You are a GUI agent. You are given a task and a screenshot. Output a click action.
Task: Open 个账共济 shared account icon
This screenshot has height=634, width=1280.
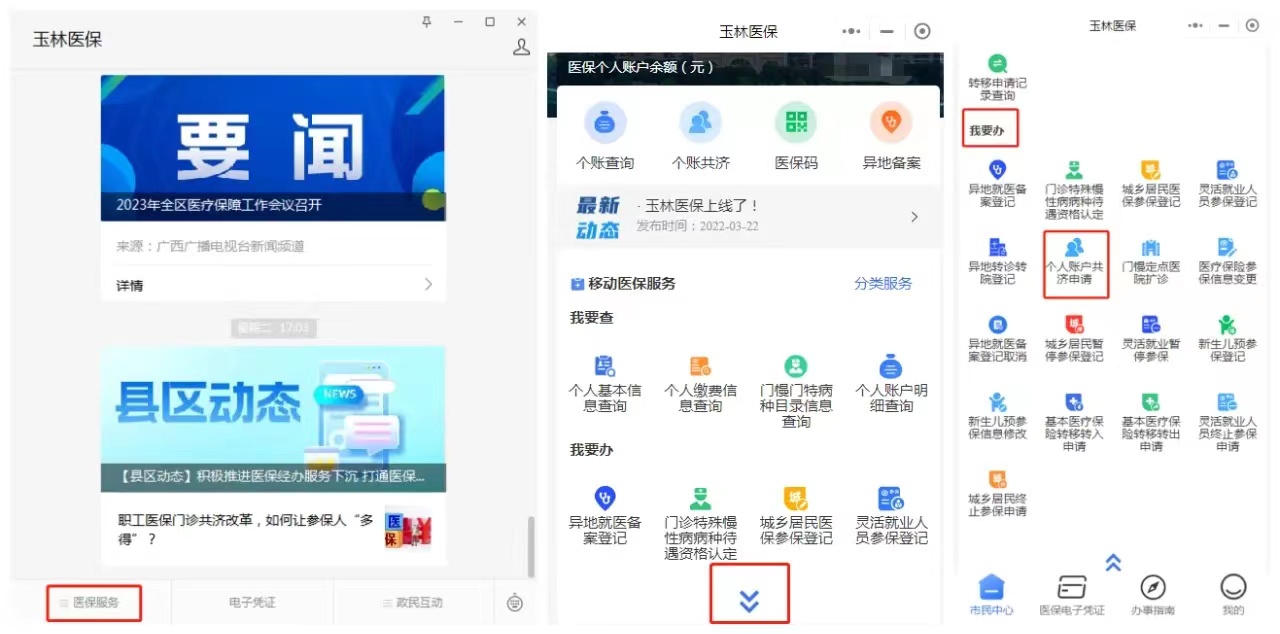[x=700, y=124]
